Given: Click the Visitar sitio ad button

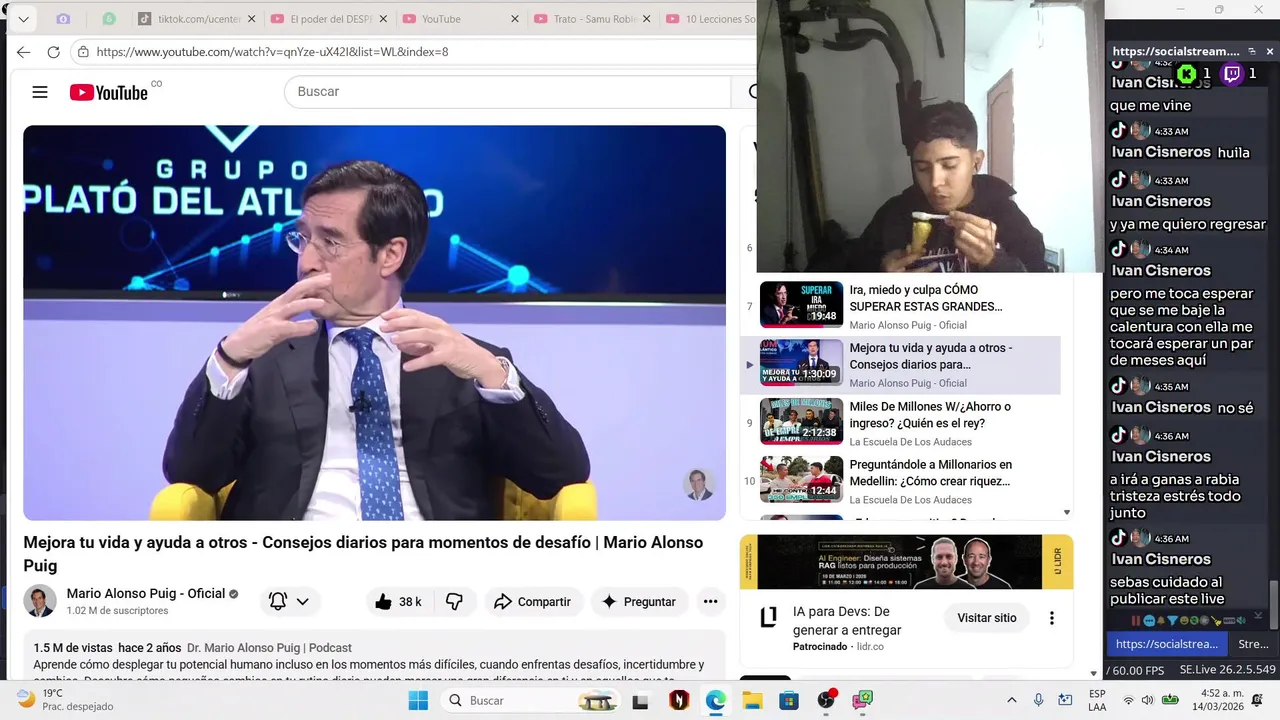Looking at the screenshot, I should coord(986,618).
